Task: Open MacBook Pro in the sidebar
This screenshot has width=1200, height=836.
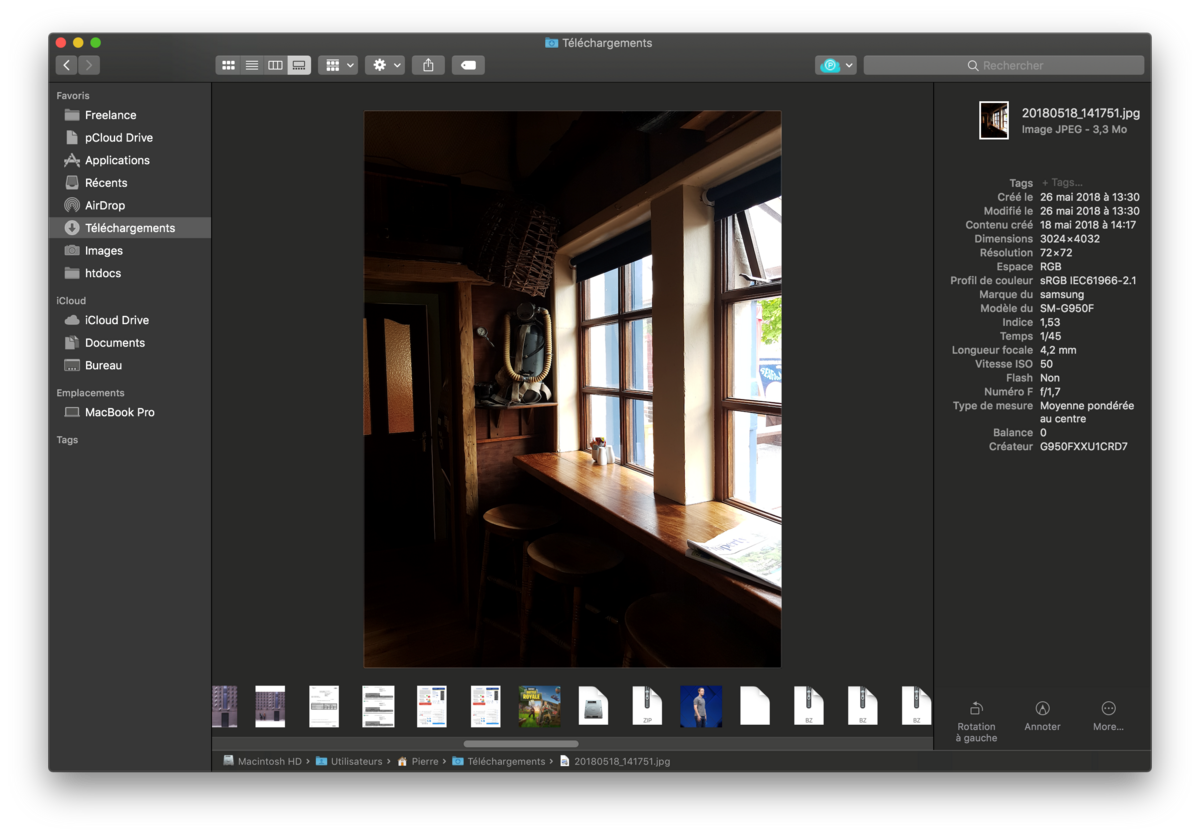Action: coord(130,412)
